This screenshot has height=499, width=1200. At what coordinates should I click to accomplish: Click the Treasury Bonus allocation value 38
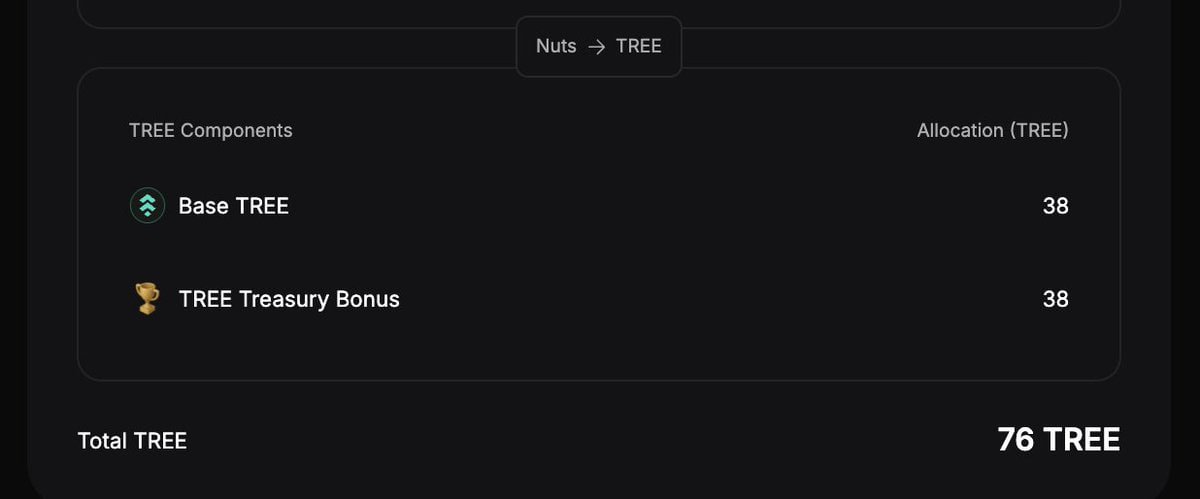(x=1056, y=299)
